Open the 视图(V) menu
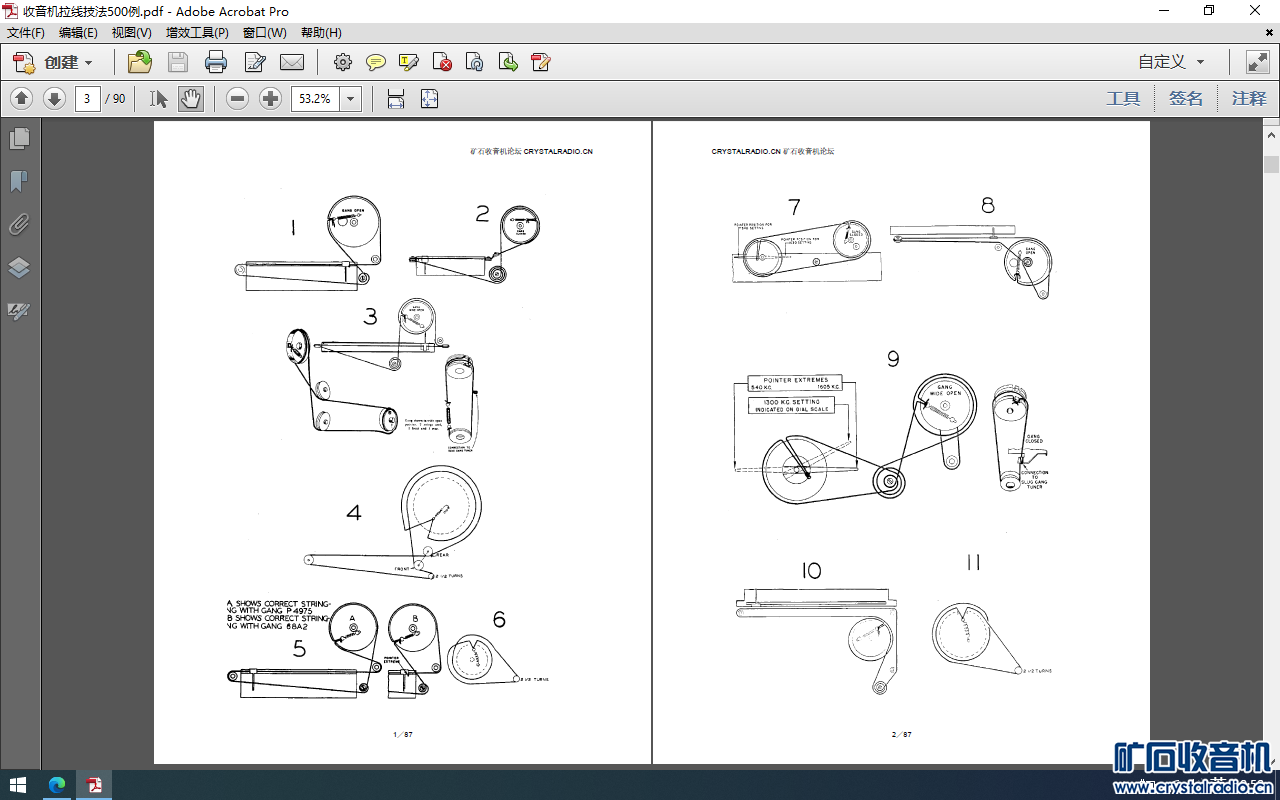 tap(131, 33)
